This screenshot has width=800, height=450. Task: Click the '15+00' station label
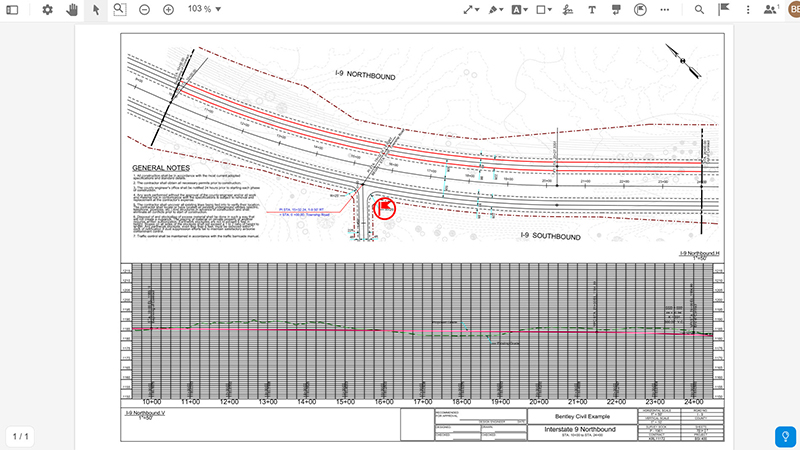[345, 402]
